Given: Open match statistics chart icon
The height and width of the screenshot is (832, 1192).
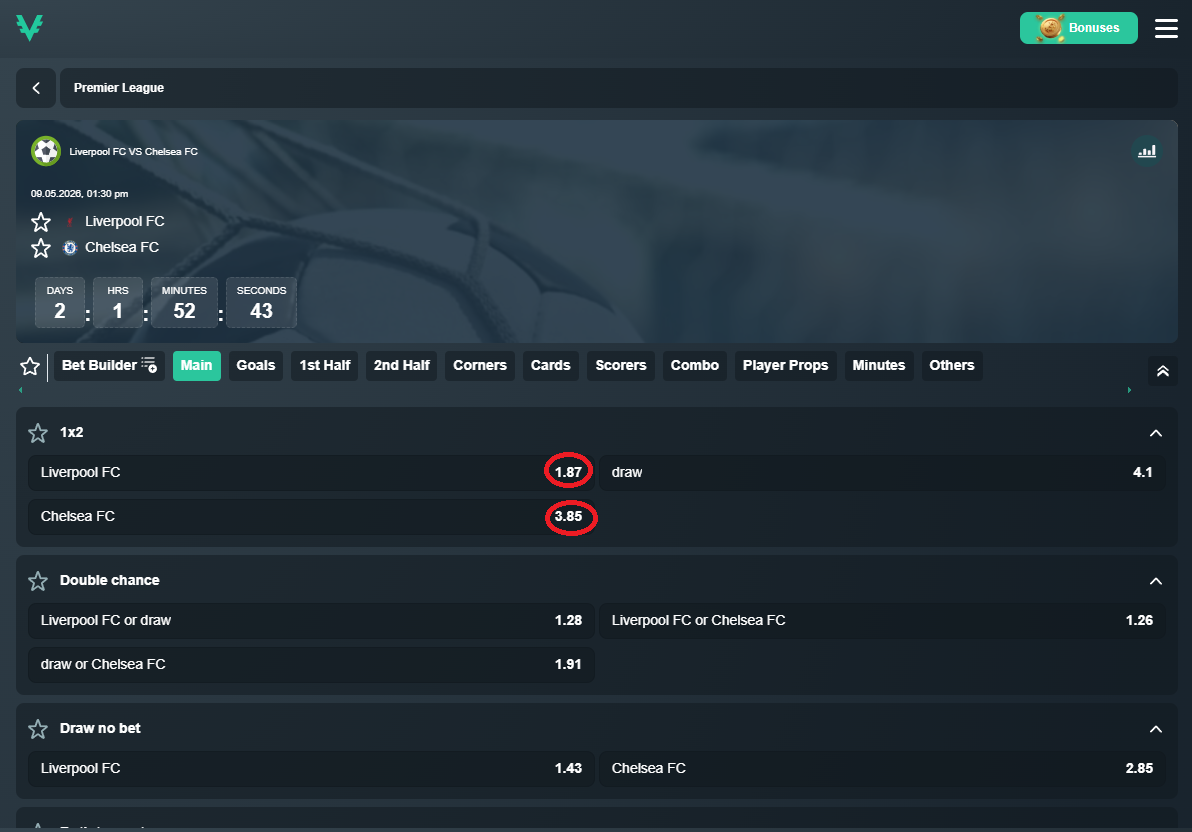Looking at the screenshot, I should pos(1146,151).
